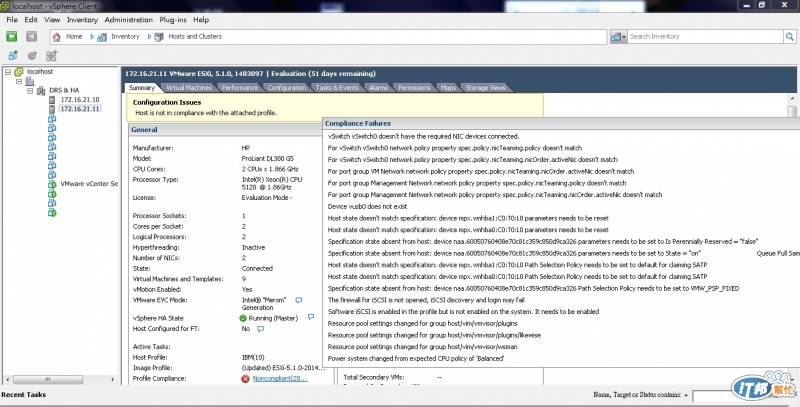The image size is (800, 407).
Task: Switch to the Configuration tab
Action: 287,88
